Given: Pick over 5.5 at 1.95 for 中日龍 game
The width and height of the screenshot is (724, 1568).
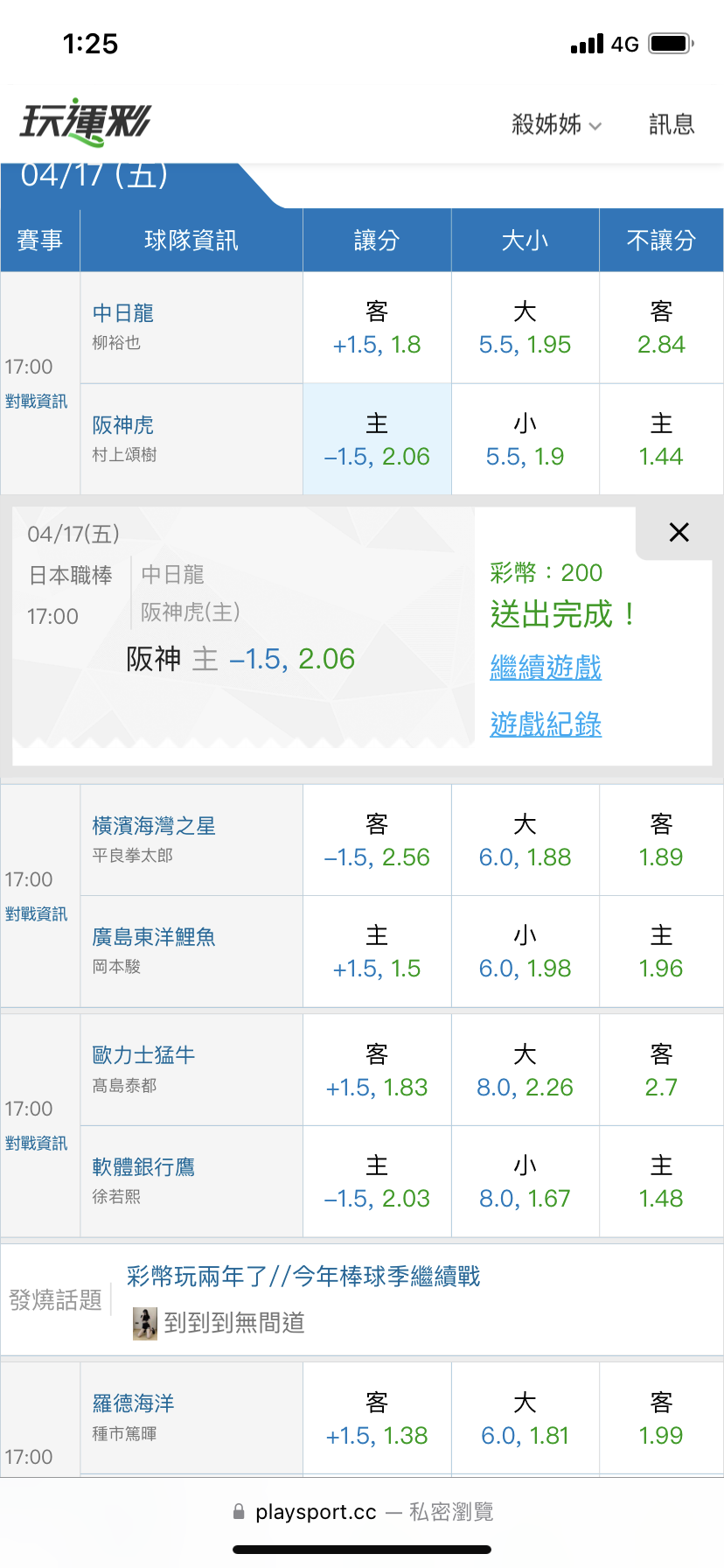Looking at the screenshot, I should coord(525,328).
